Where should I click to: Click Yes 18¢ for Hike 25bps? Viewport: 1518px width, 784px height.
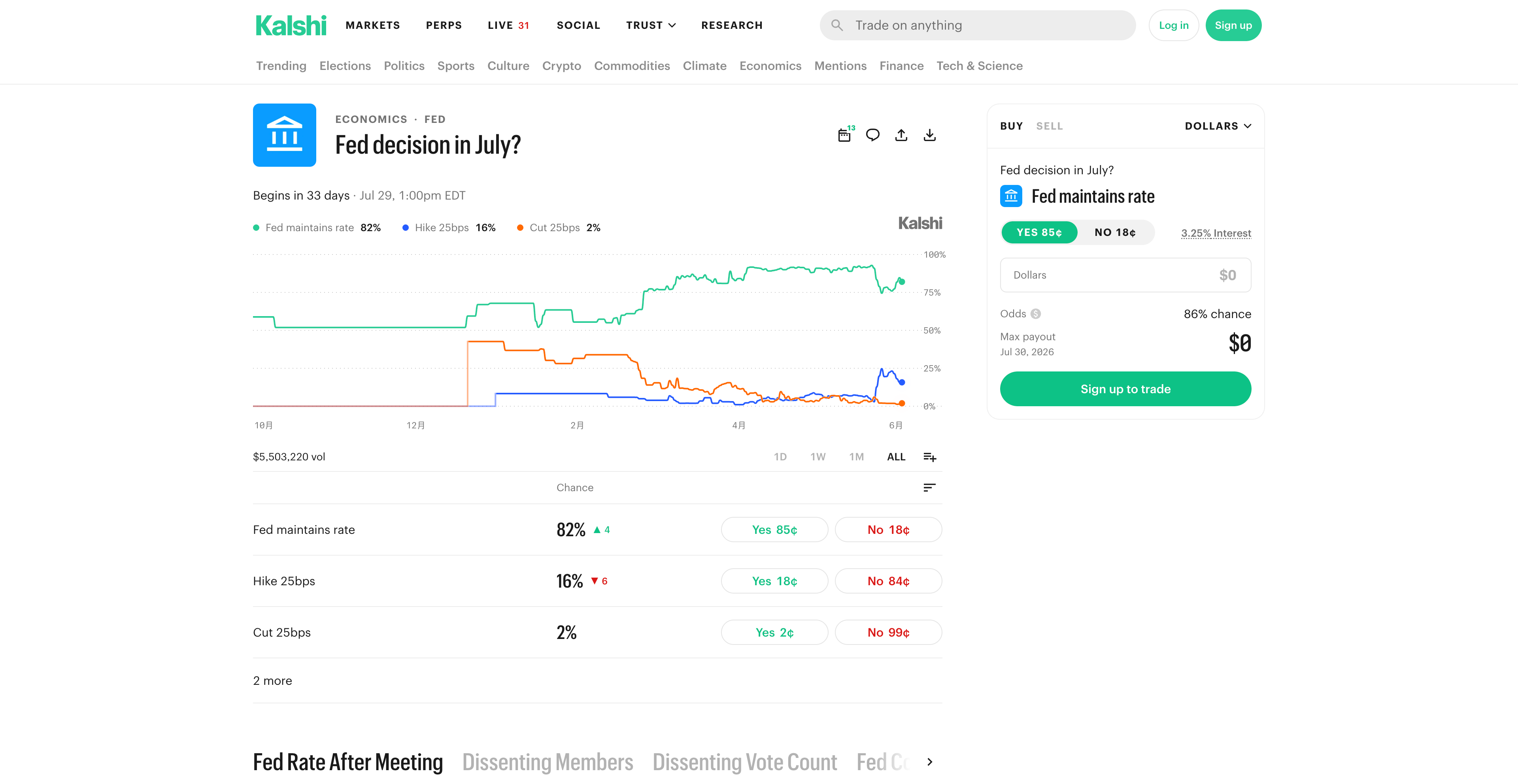pos(774,581)
